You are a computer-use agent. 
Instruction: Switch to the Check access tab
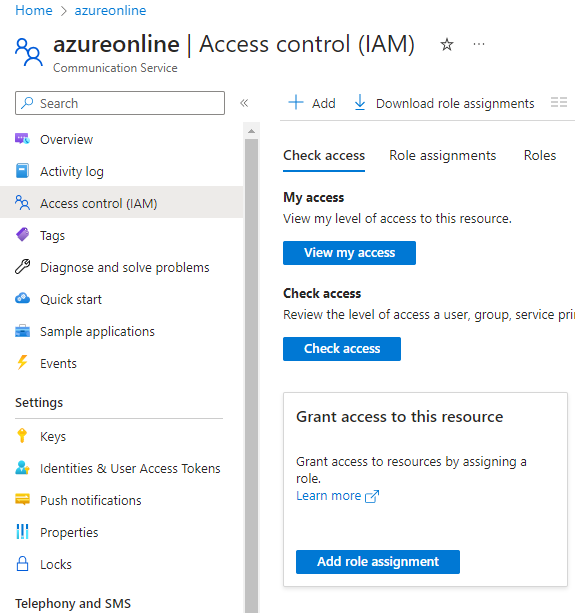coord(324,156)
